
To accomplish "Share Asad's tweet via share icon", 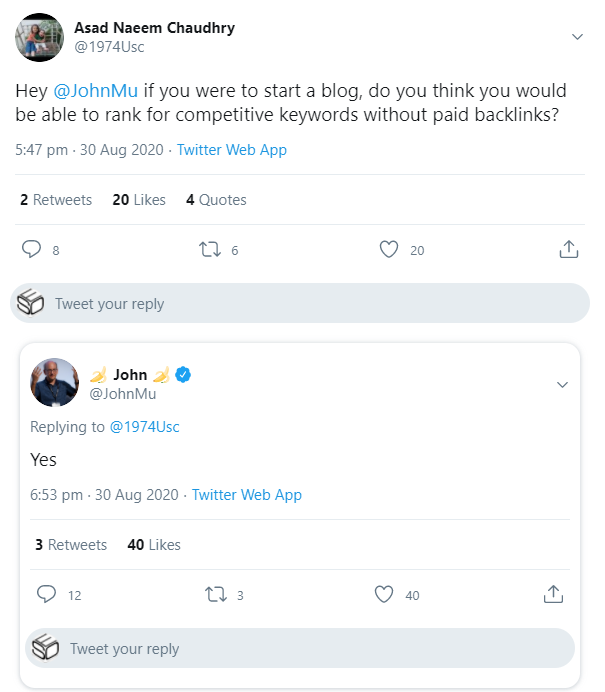I will point(568,249).
